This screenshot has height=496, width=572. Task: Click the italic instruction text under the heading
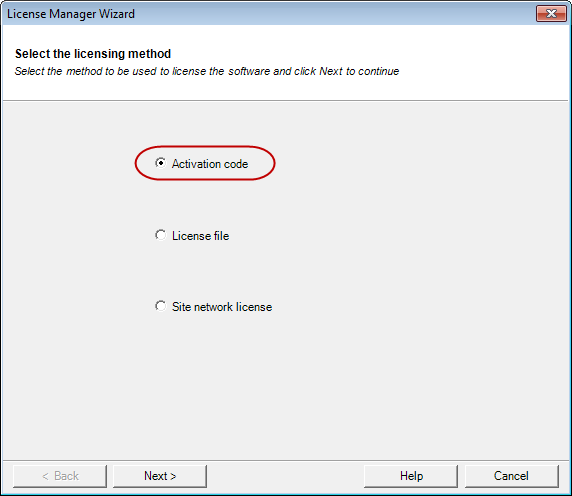[x=207, y=71]
